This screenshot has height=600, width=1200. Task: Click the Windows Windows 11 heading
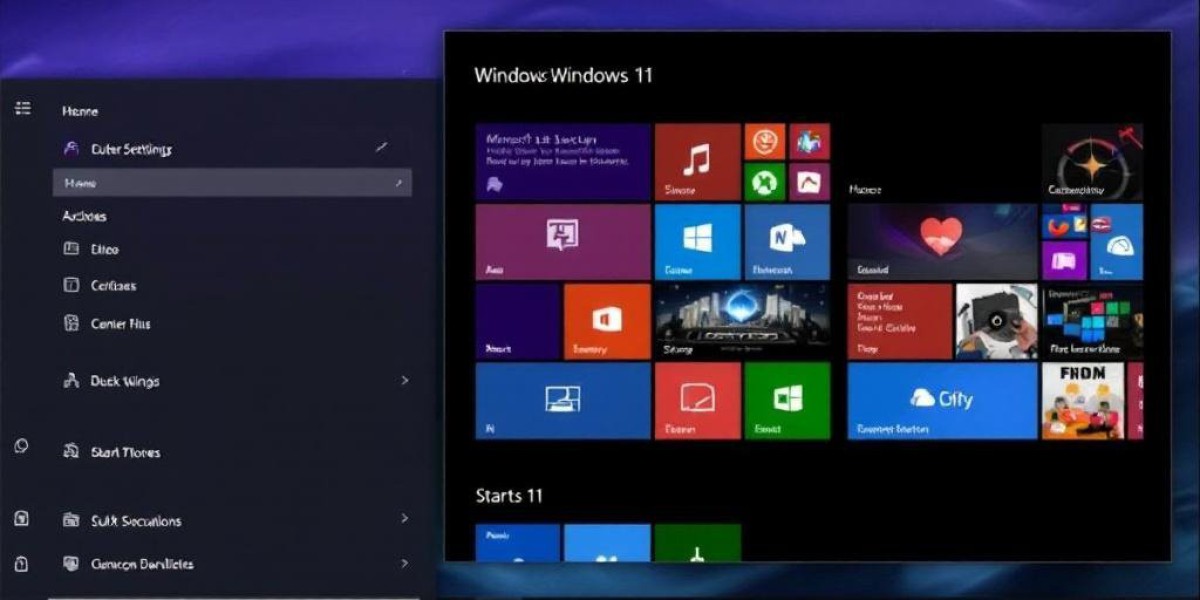click(563, 75)
